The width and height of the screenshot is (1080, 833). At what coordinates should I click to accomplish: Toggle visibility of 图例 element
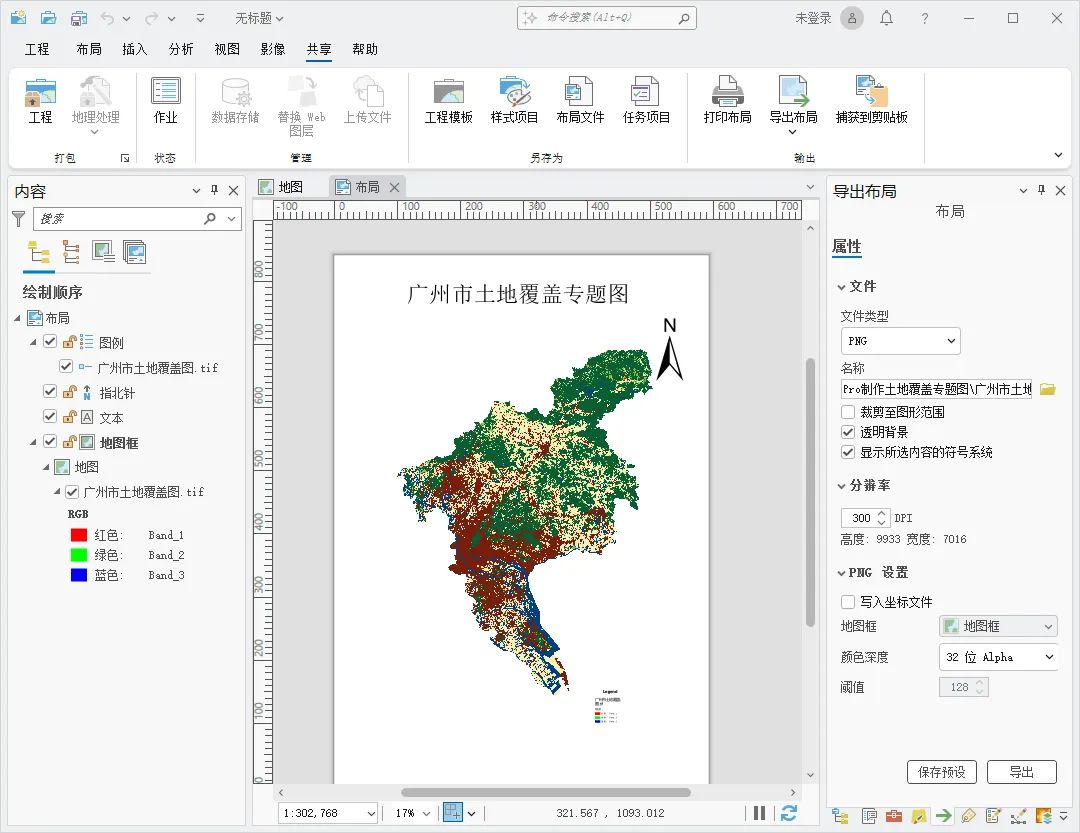click(x=50, y=341)
